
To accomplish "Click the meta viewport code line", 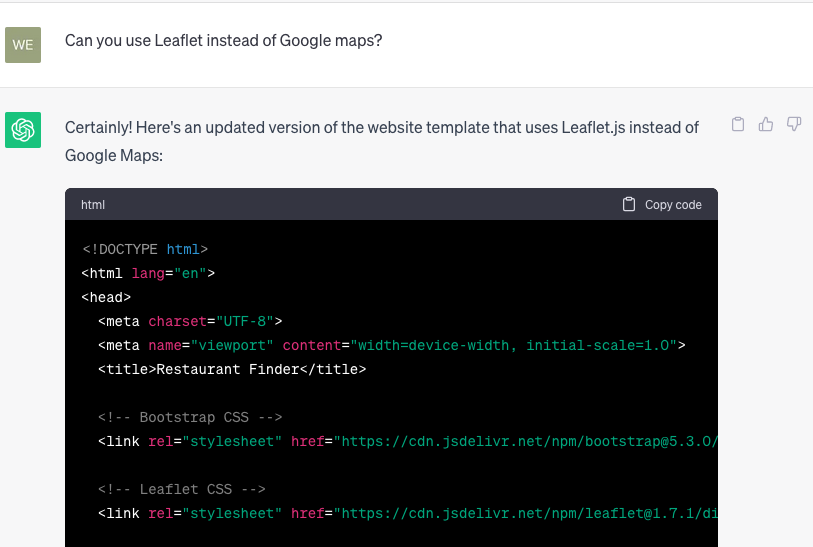I will click(x=392, y=345).
